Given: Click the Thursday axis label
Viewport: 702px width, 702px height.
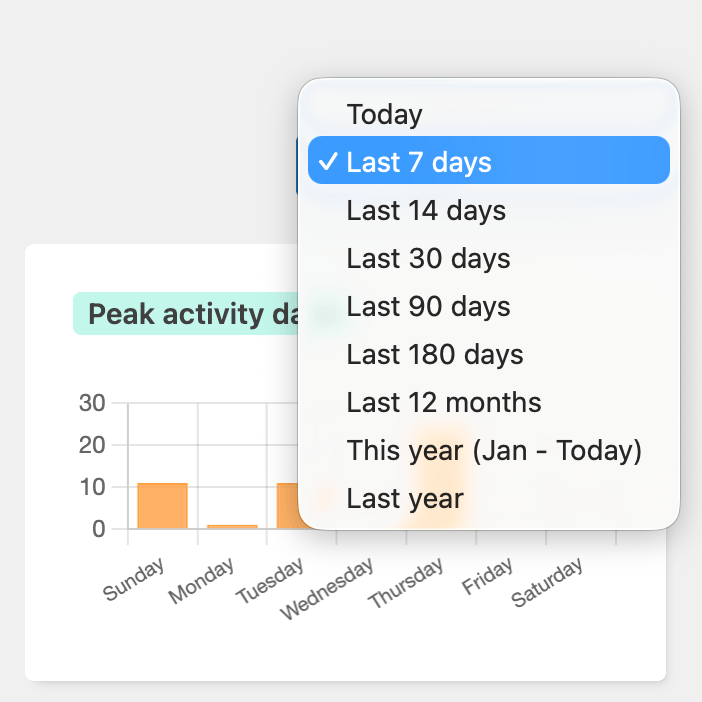Looking at the screenshot, I should click(x=406, y=584).
